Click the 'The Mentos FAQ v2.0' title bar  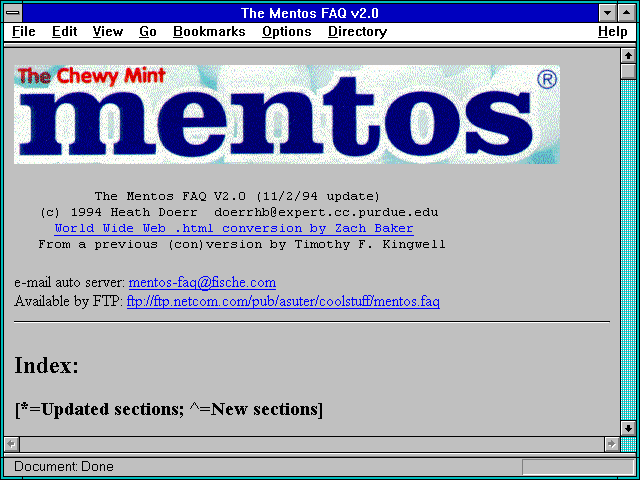[x=310, y=13]
